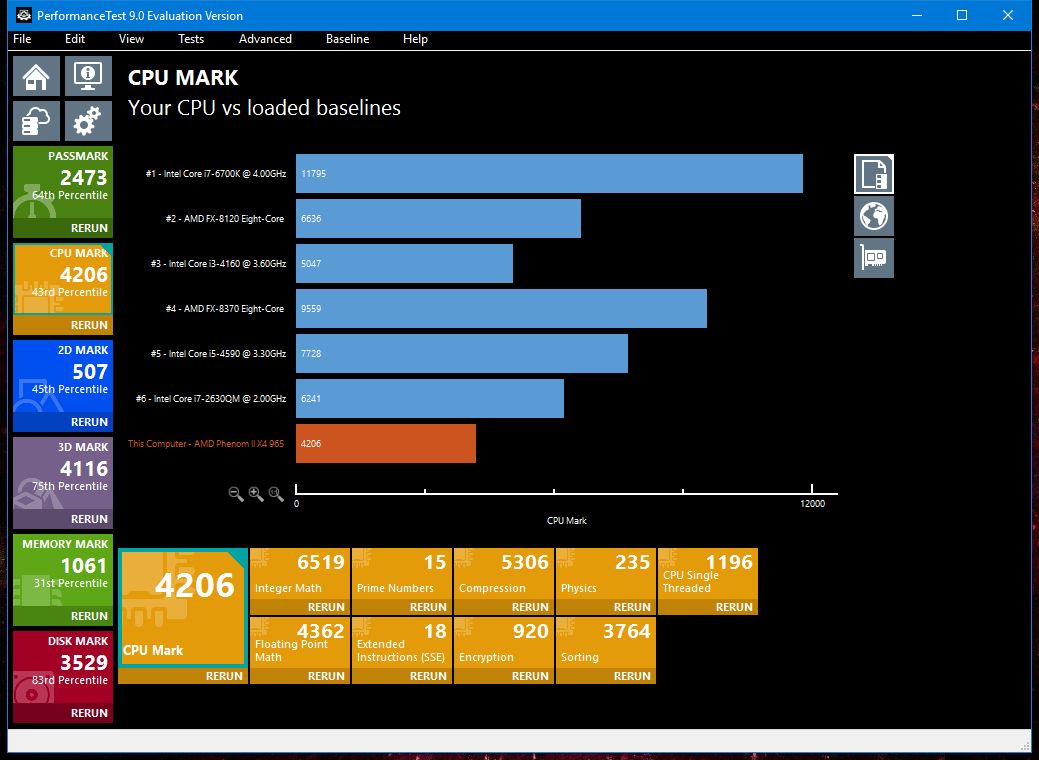The image size is (1039, 760).
Task: Rerun the Encryption test
Action: tap(504, 676)
